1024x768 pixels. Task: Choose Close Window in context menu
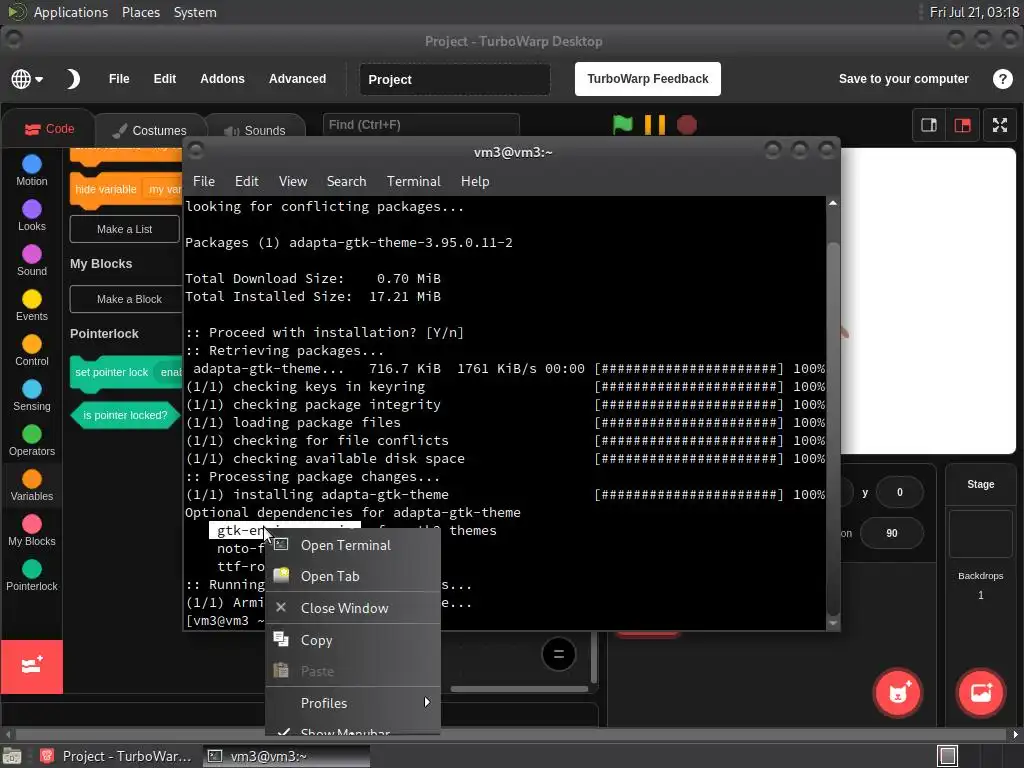pos(353,608)
